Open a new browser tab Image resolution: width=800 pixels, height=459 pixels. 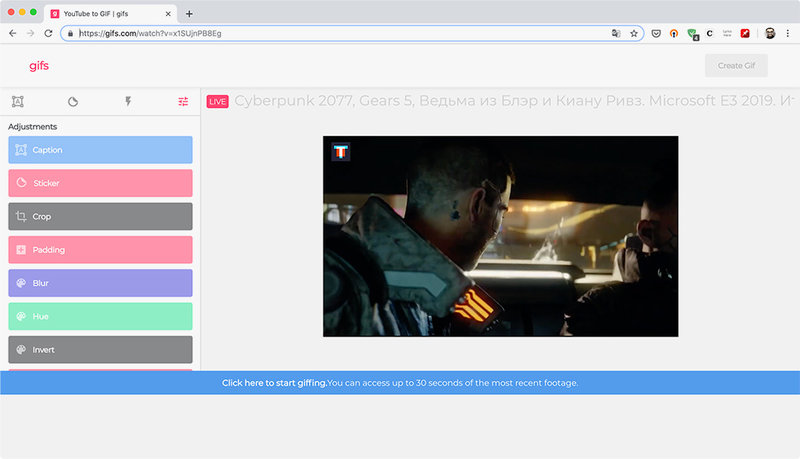coord(189,14)
